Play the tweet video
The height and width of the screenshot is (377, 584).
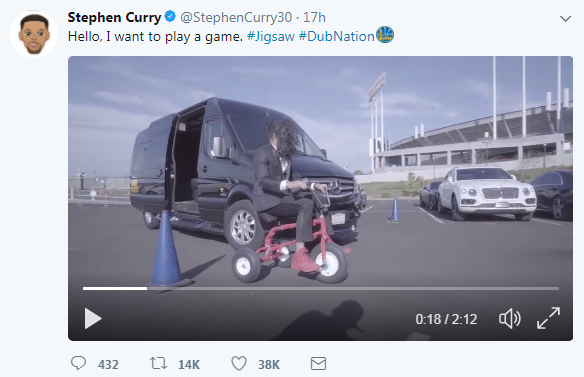[93, 319]
